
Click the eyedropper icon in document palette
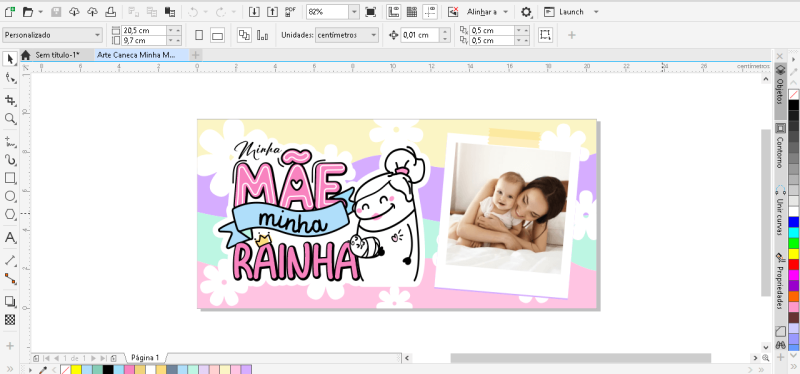pyautogui.click(x=44, y=369)
